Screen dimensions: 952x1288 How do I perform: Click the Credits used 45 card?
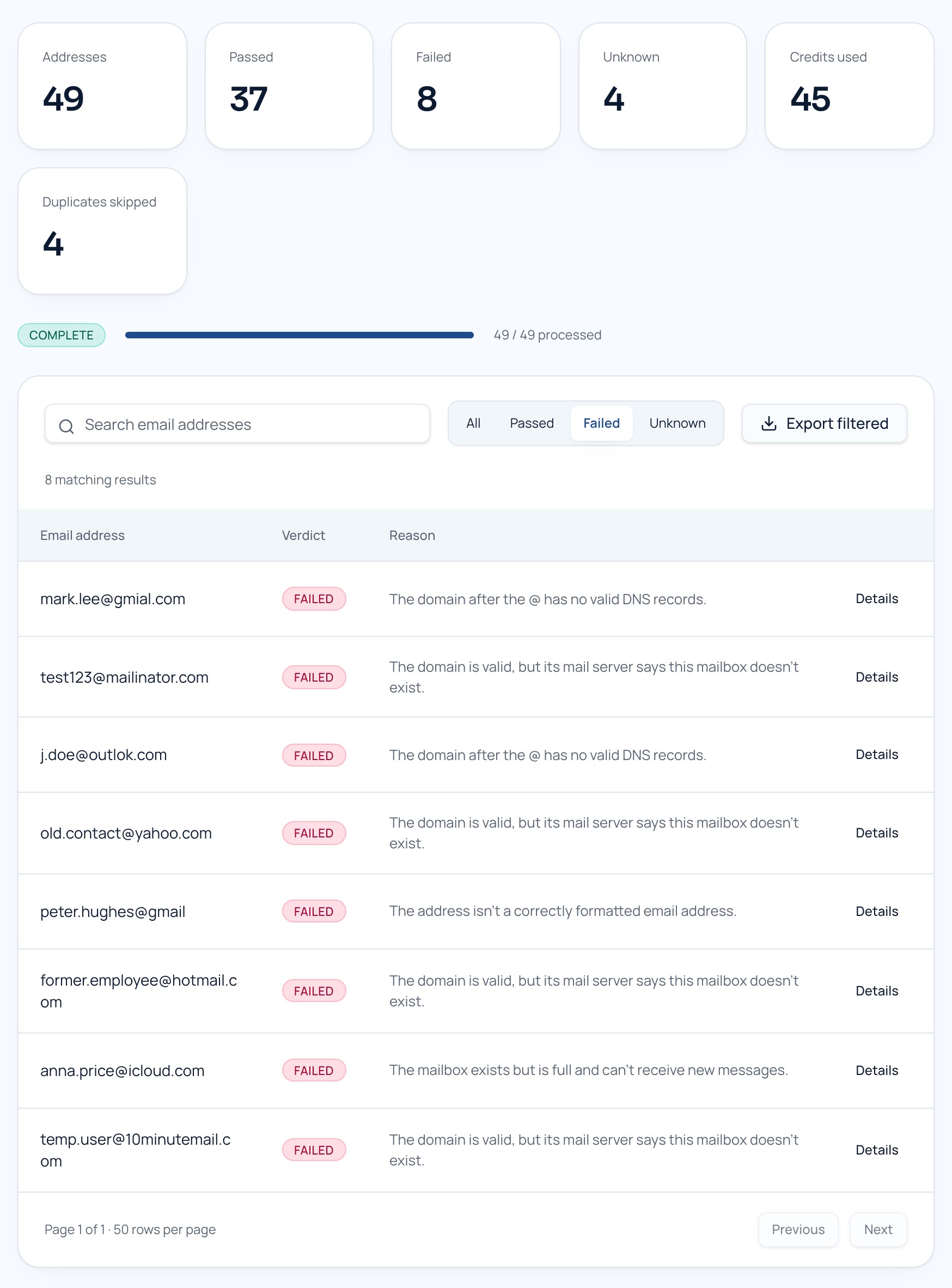[x=850, y=86]
